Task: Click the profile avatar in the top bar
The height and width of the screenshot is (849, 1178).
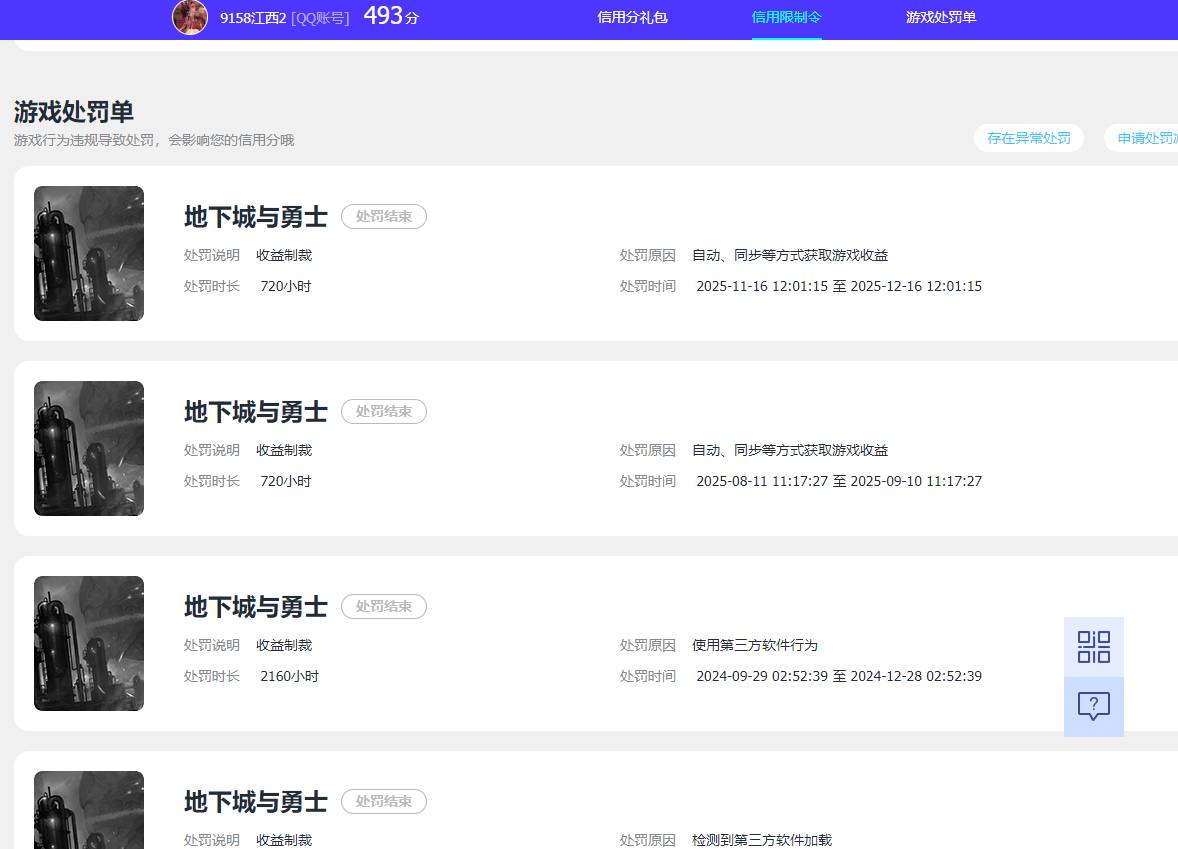Action: [x=190, y=18]
